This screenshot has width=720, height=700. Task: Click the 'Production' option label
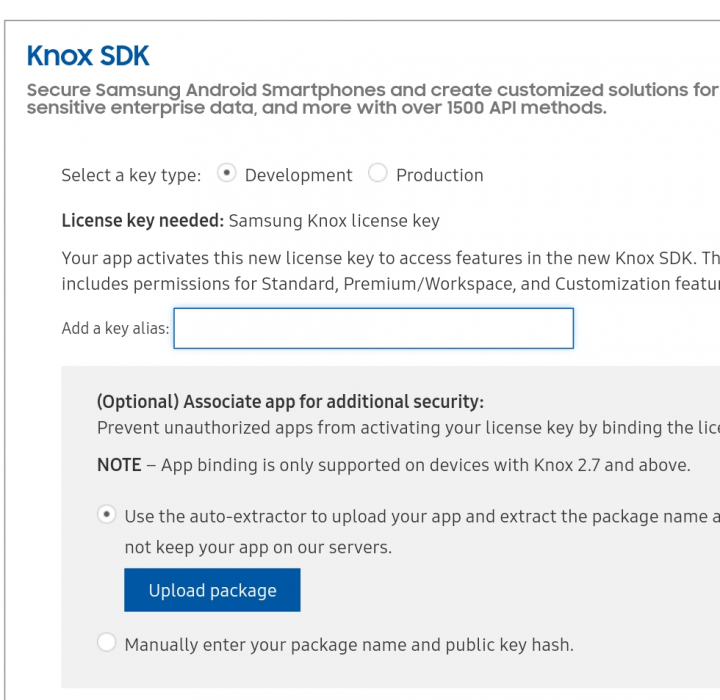click(439, 175)
